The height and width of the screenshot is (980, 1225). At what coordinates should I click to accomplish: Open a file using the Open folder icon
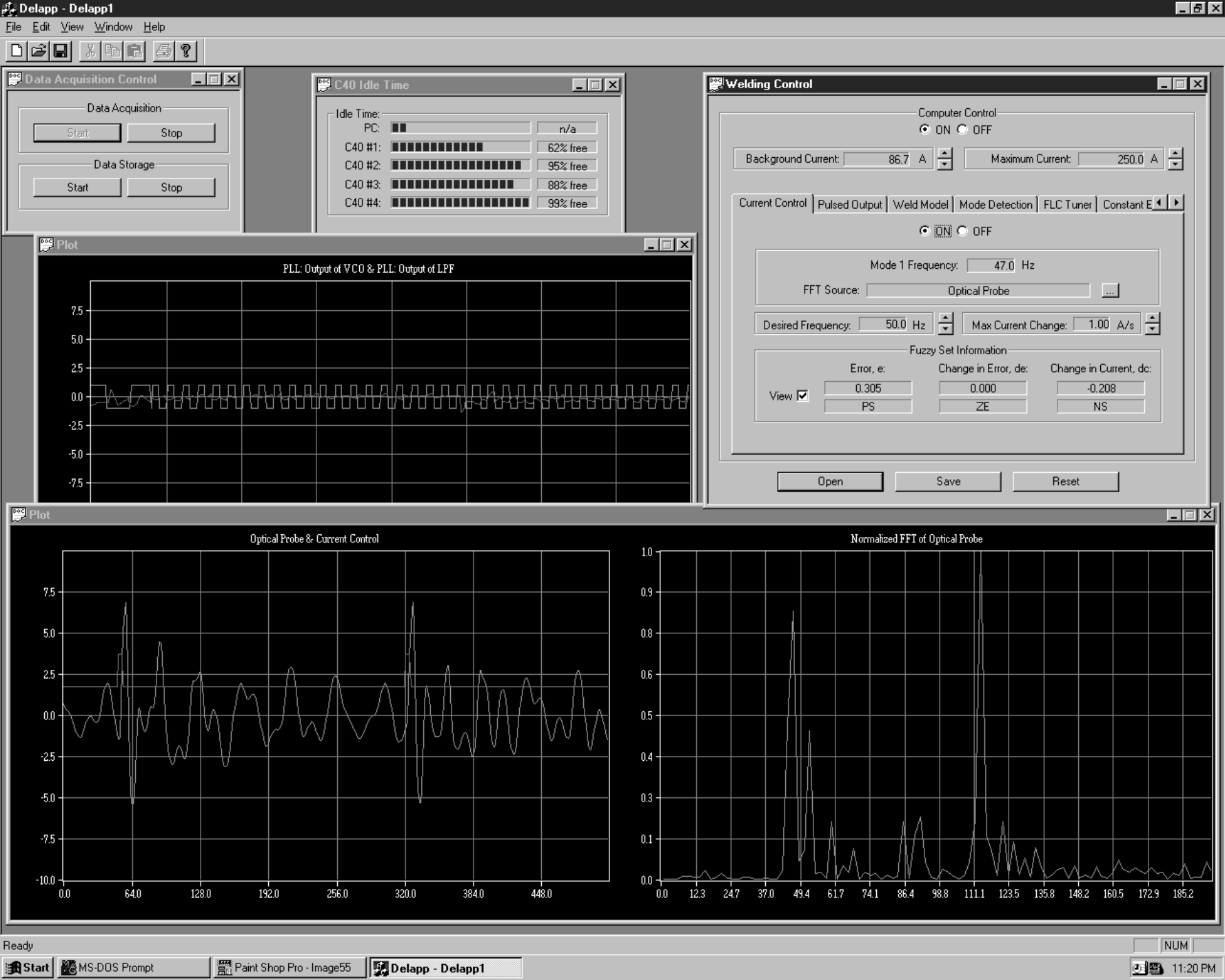tap(38, 50)
